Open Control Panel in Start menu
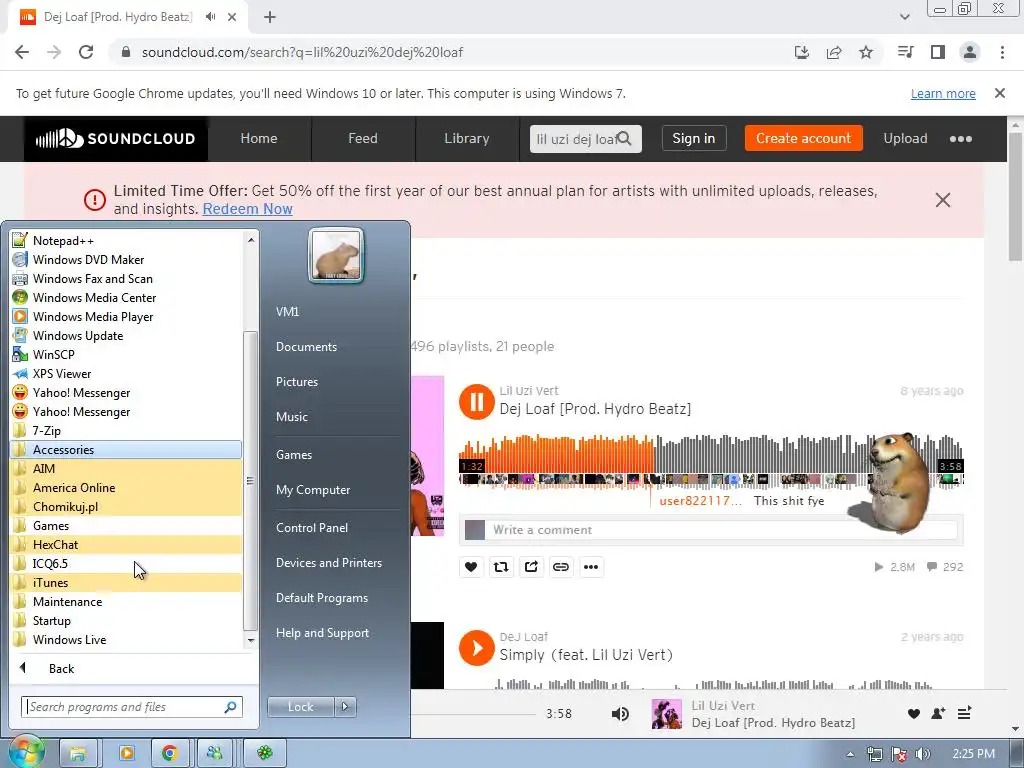Image resolution: width=1024 pixels, height=768 pixels. [312, 528]
